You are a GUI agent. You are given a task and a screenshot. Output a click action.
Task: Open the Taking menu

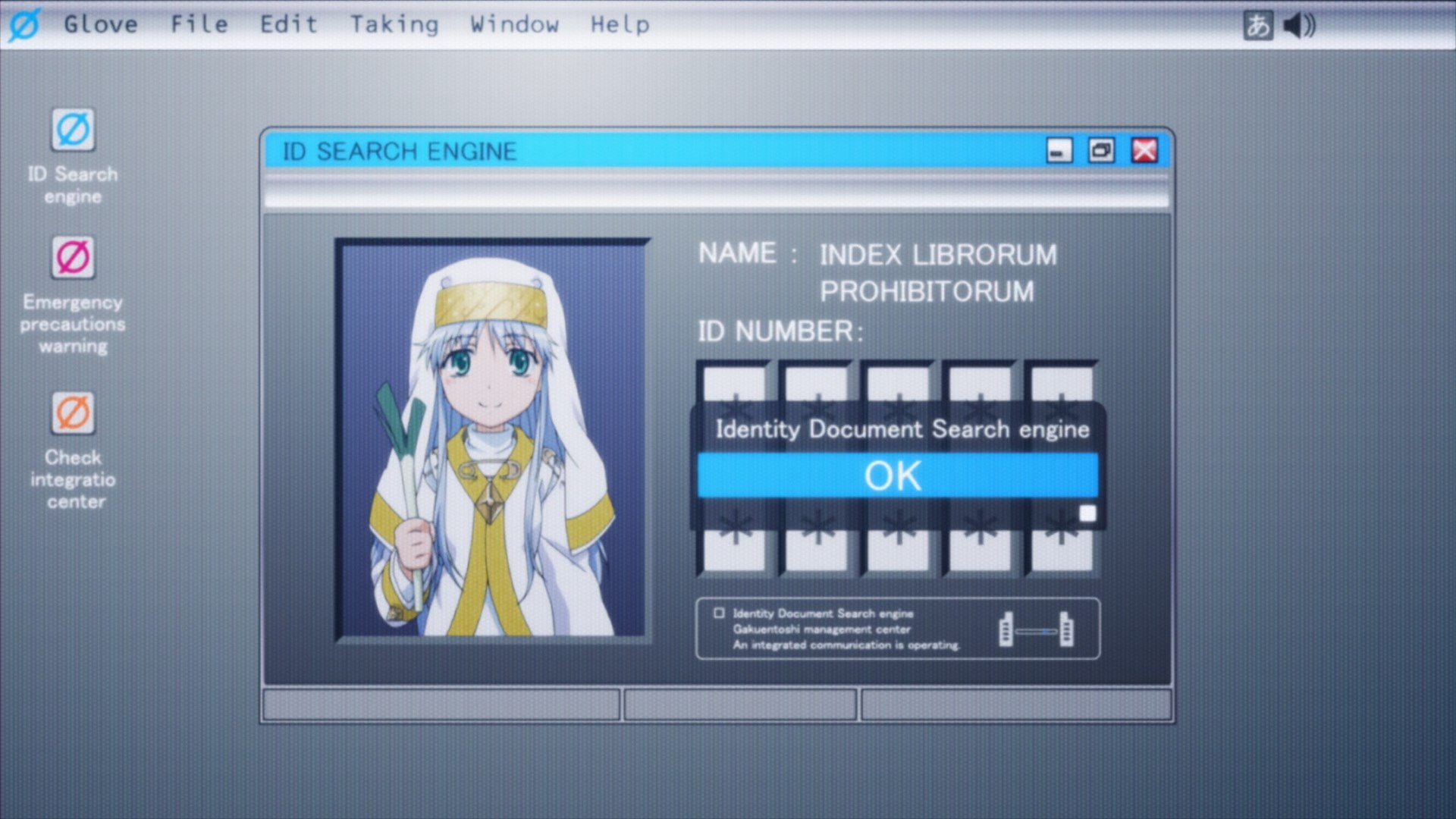click(x=394, y=25)
